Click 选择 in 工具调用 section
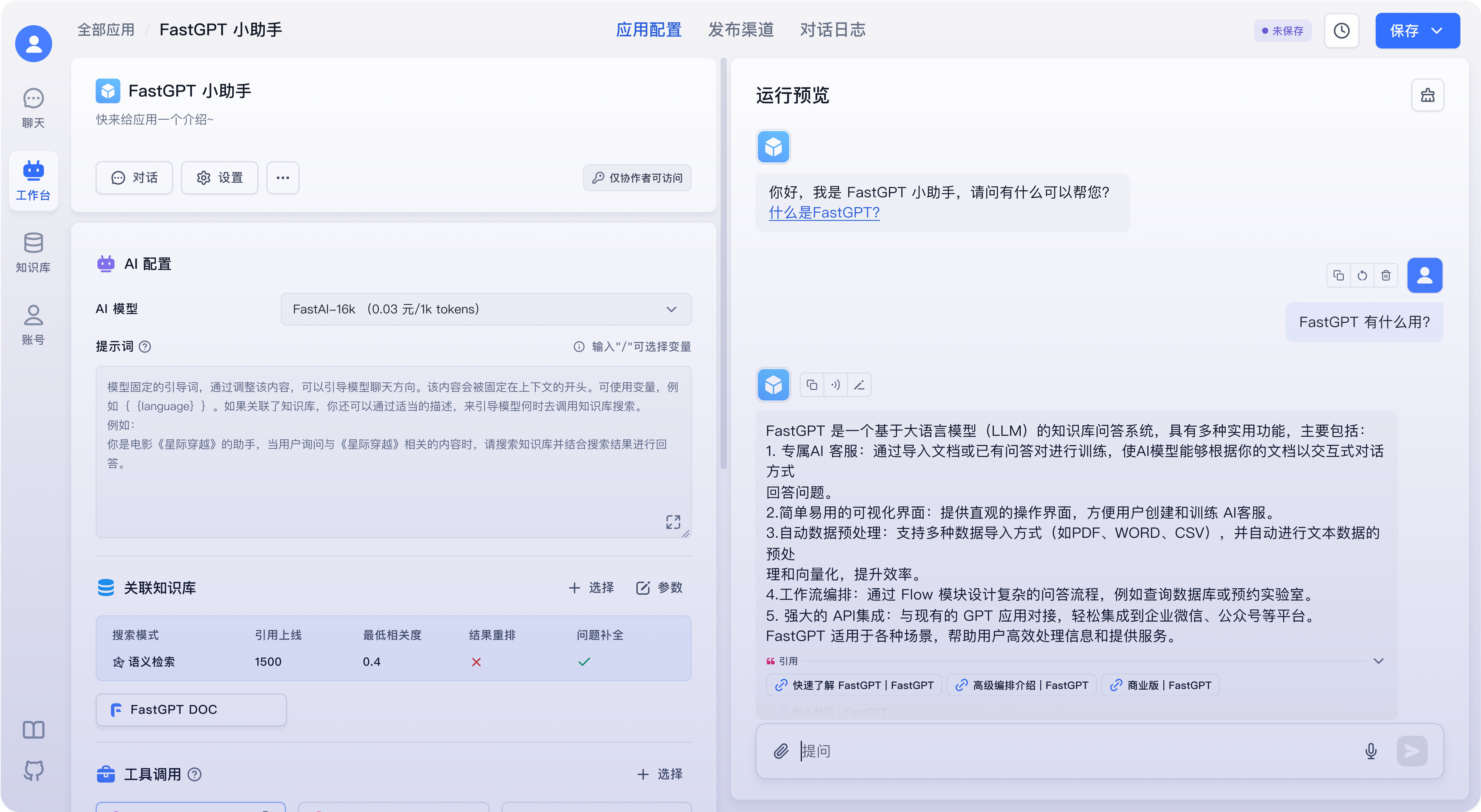 click(659, 774)
